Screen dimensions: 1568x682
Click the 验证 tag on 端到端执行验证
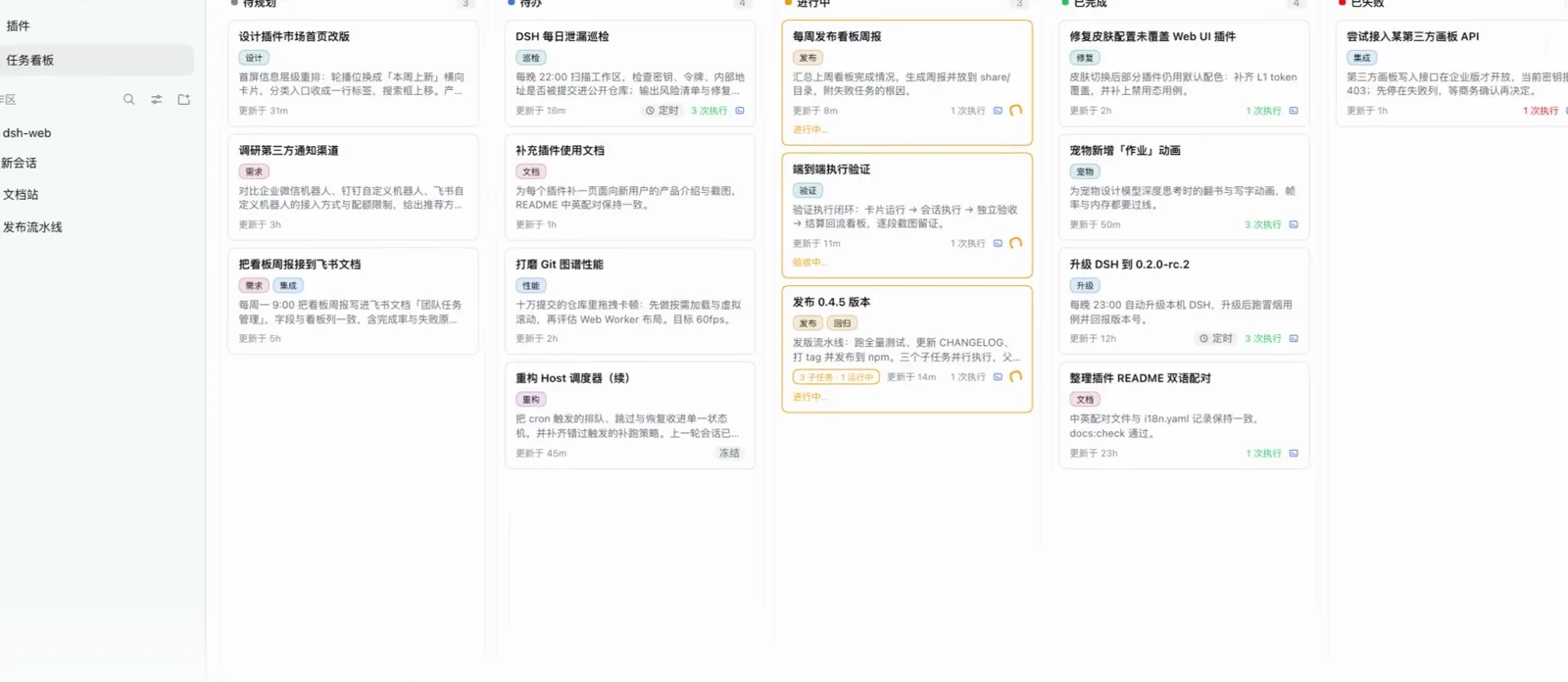click(x=808, y=190)
